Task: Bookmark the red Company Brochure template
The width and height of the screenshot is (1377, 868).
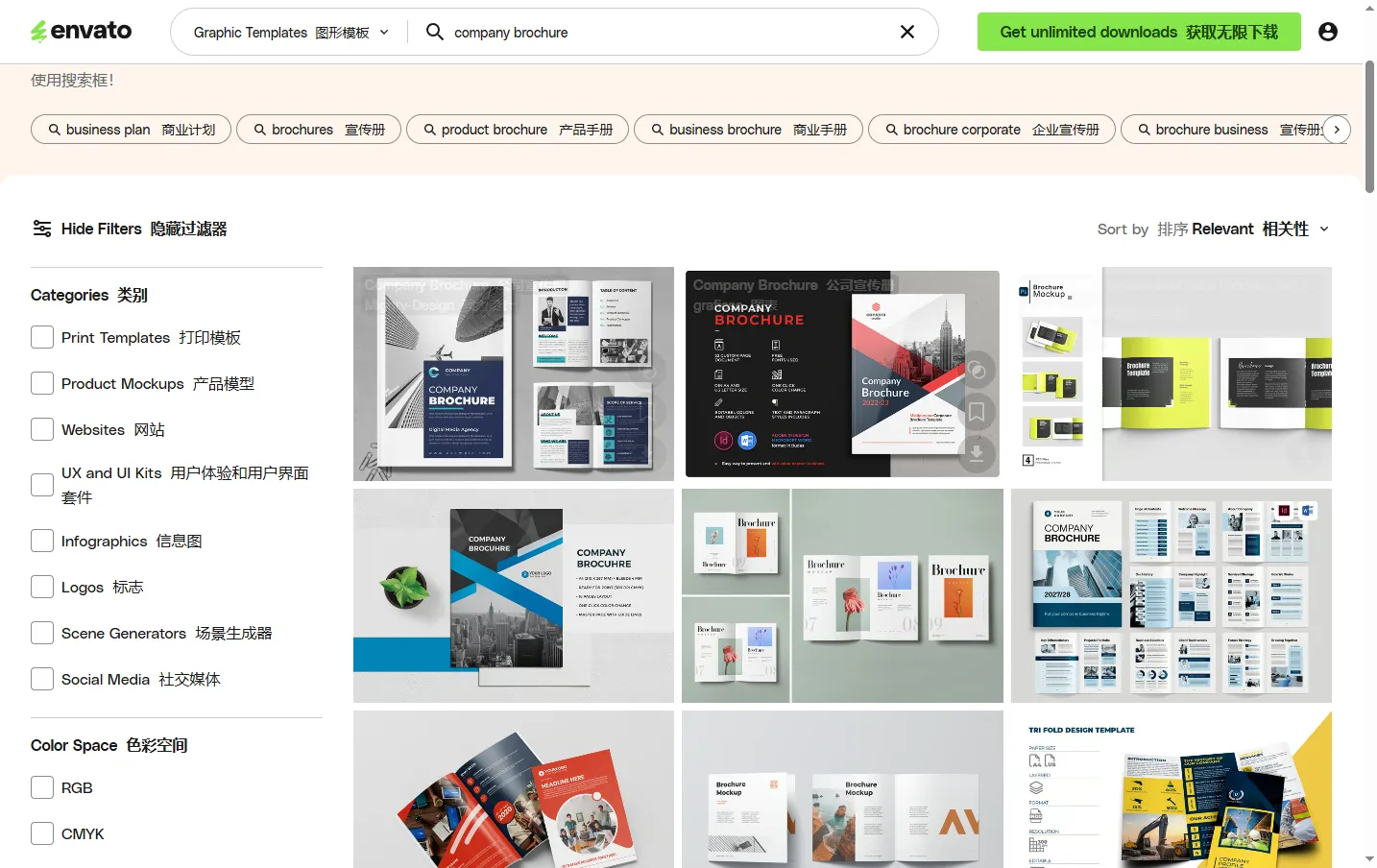Action: coord(977,412)
